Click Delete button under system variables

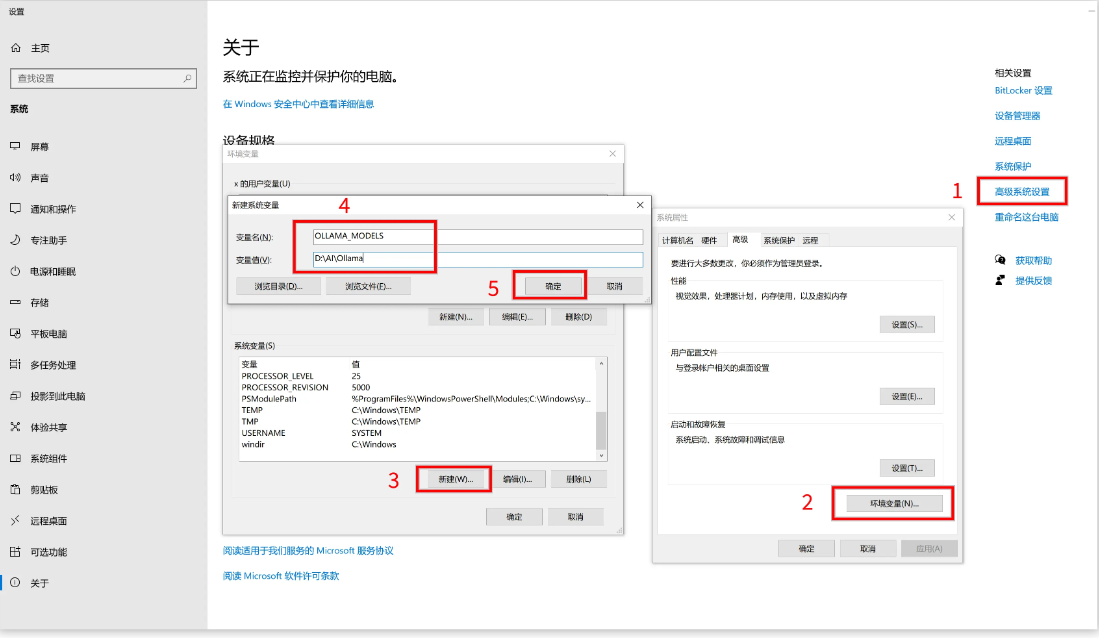pos(578,480)
